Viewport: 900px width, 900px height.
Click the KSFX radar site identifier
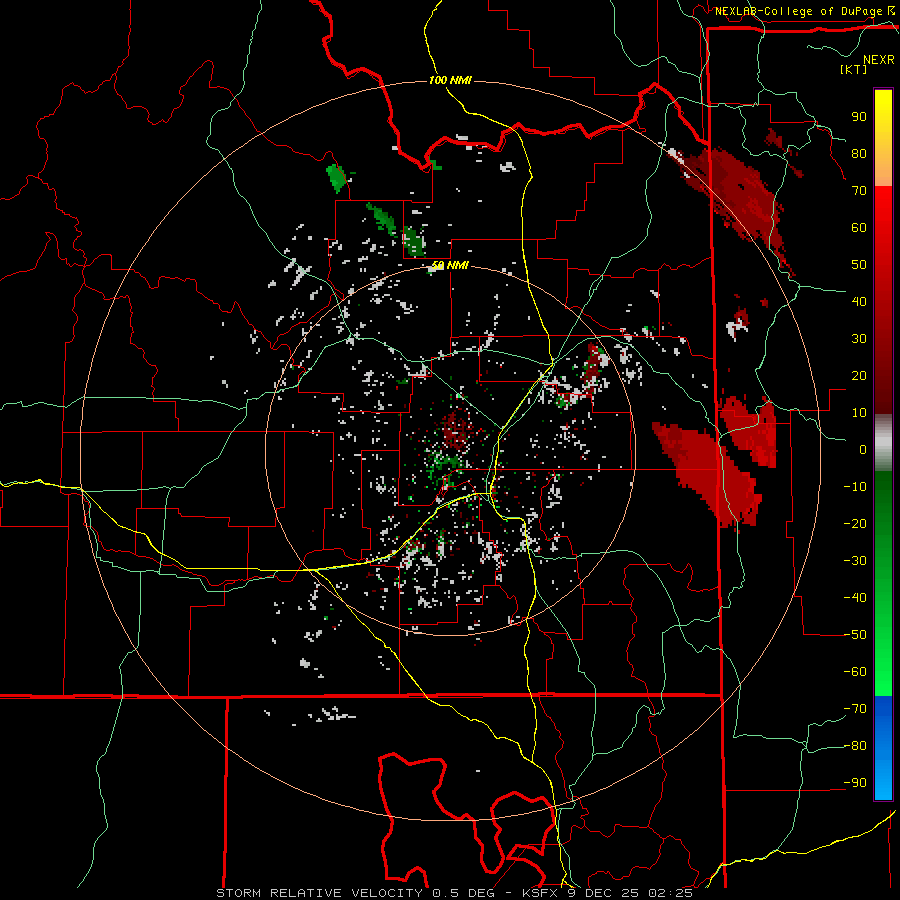[x=542, y=893]
